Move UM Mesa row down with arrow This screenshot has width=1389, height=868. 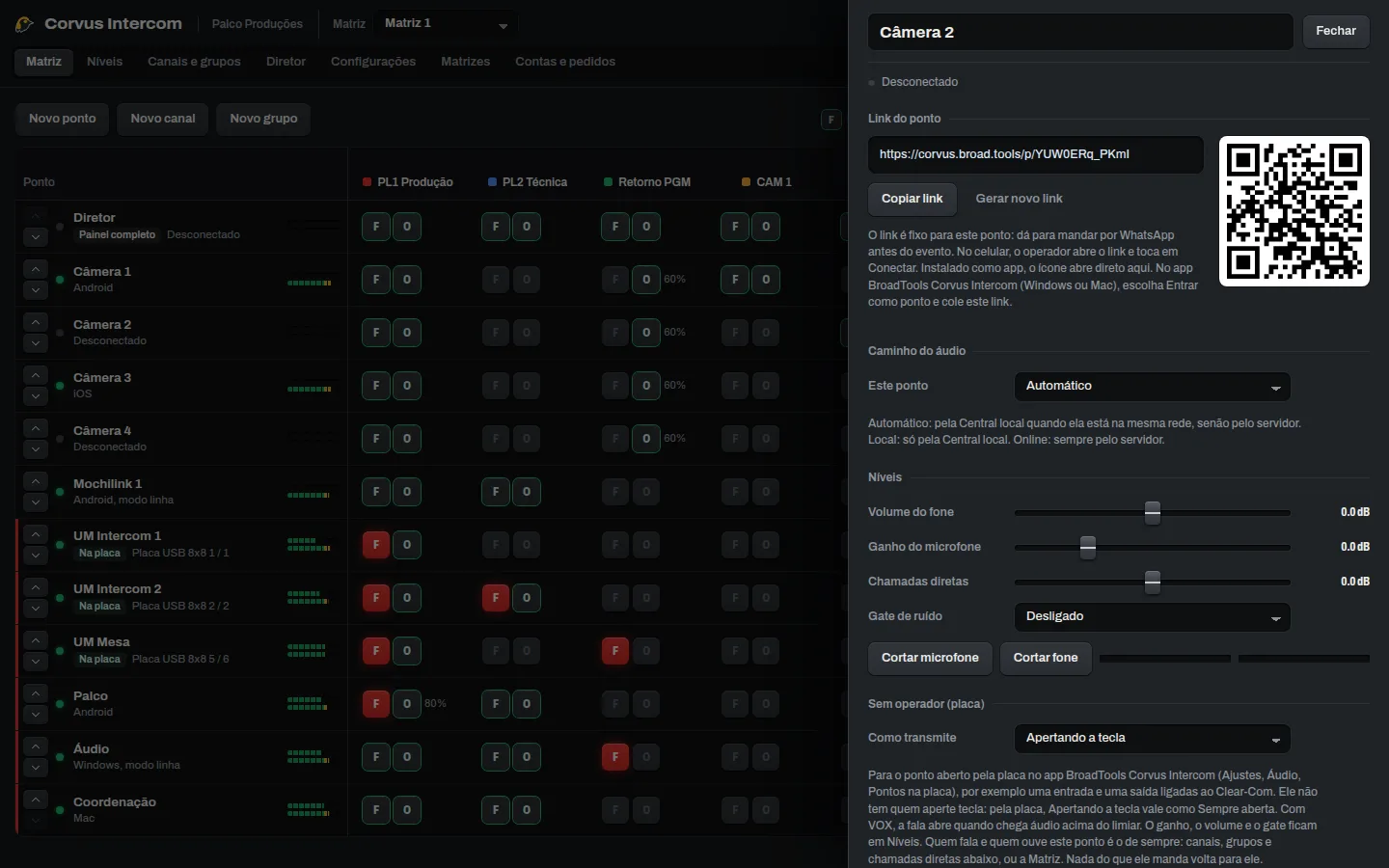pos(35,661)
